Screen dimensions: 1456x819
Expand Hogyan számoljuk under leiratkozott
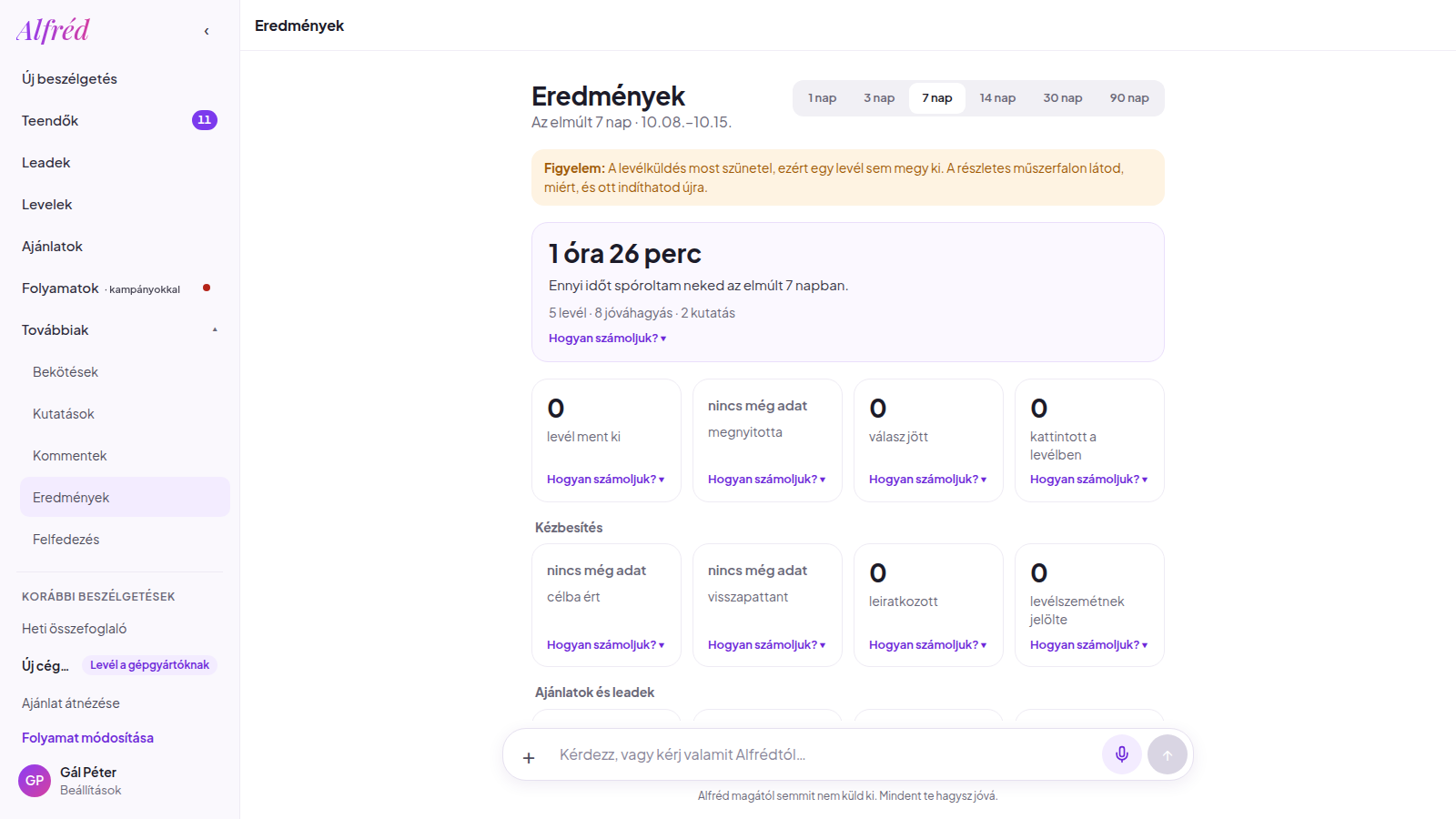927,645
